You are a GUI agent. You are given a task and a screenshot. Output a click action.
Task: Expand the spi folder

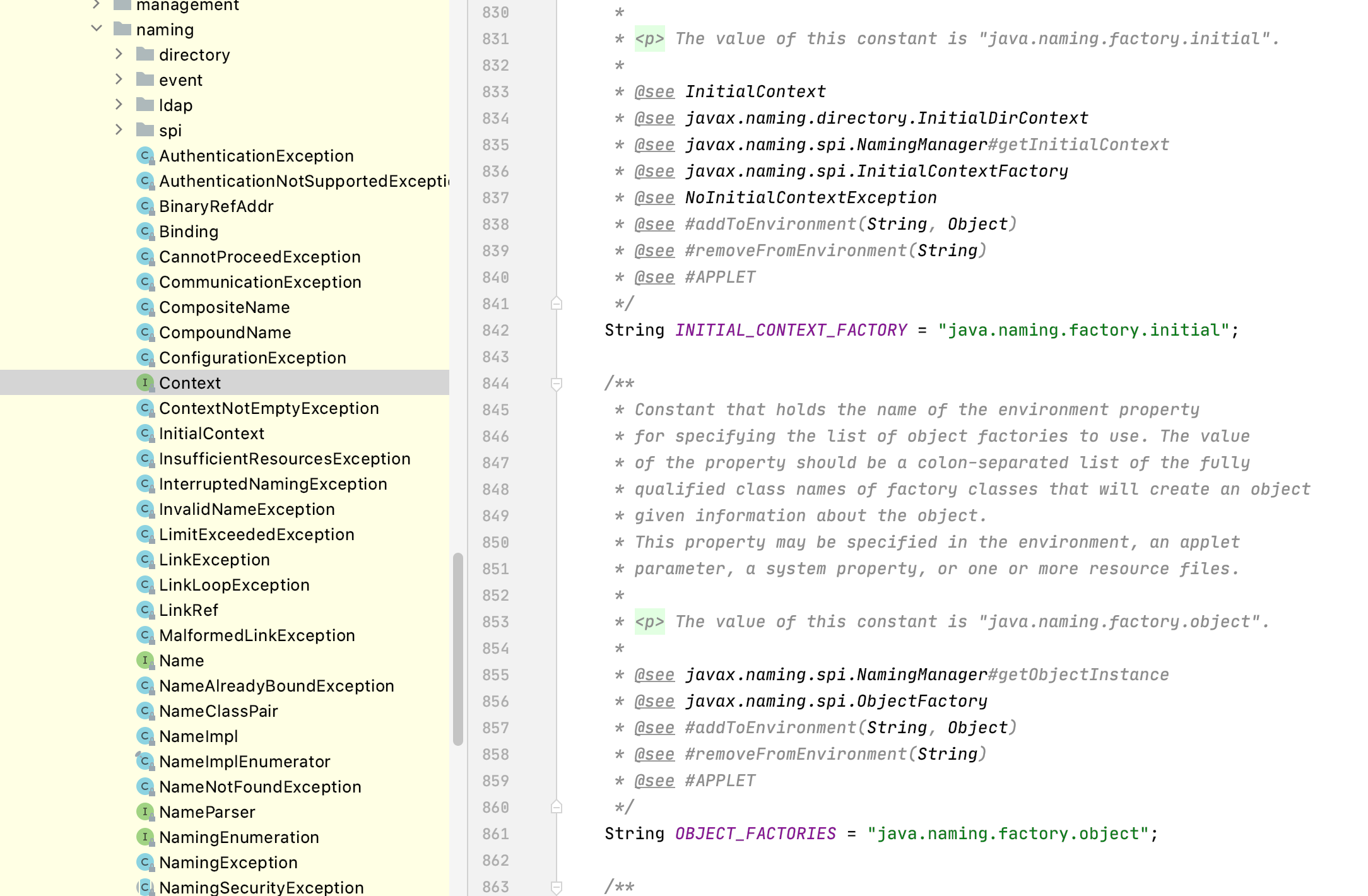[x=119, y=130]
